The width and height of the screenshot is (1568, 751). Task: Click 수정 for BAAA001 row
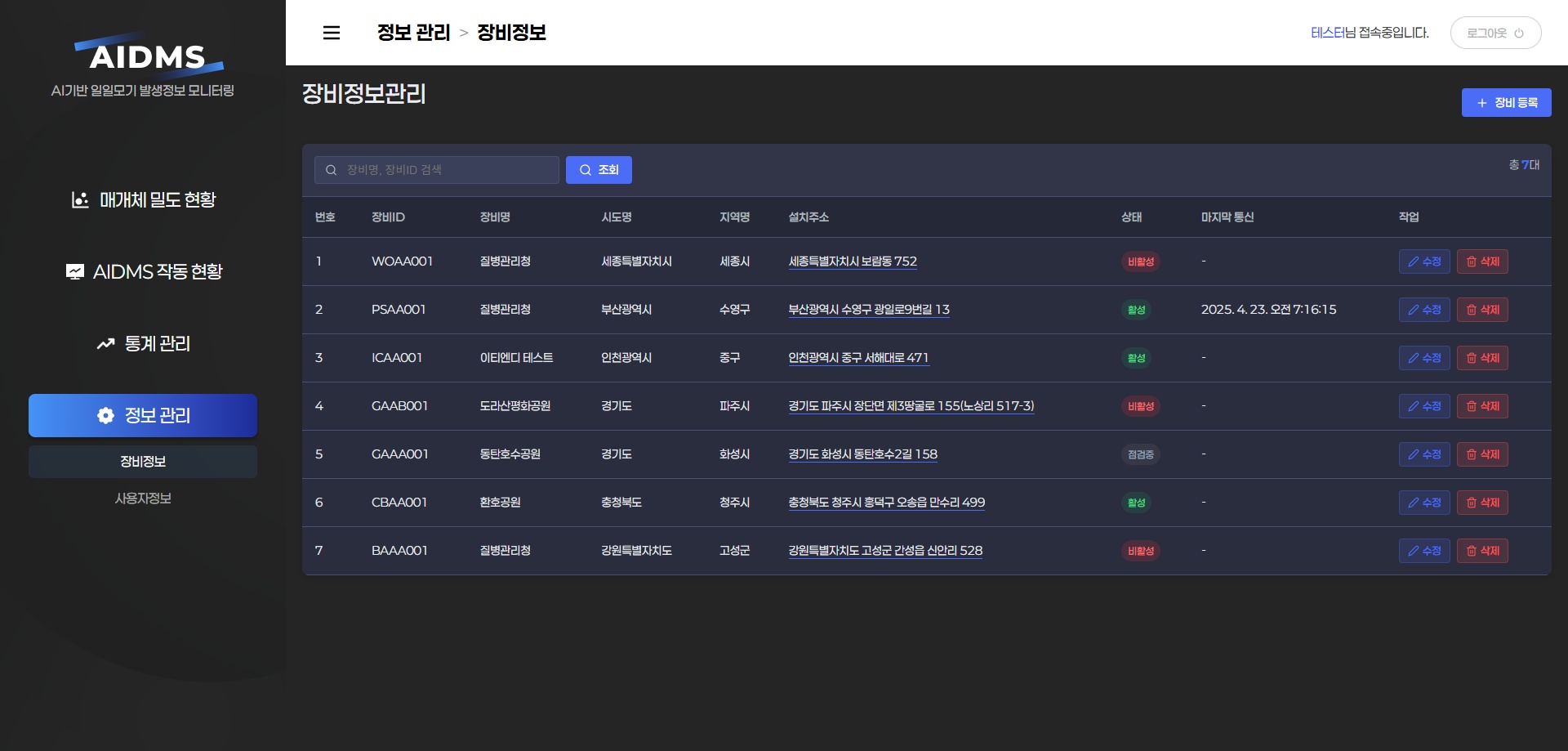1424,551
